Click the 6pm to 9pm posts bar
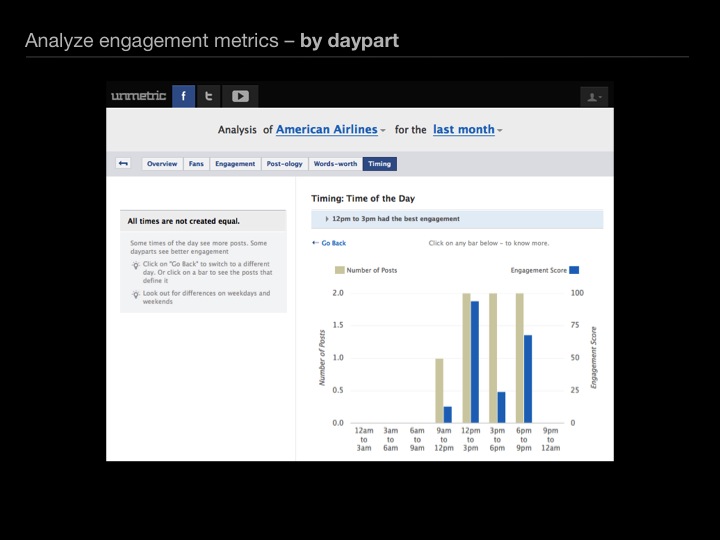The image size is (720, 540). (520, 358)
